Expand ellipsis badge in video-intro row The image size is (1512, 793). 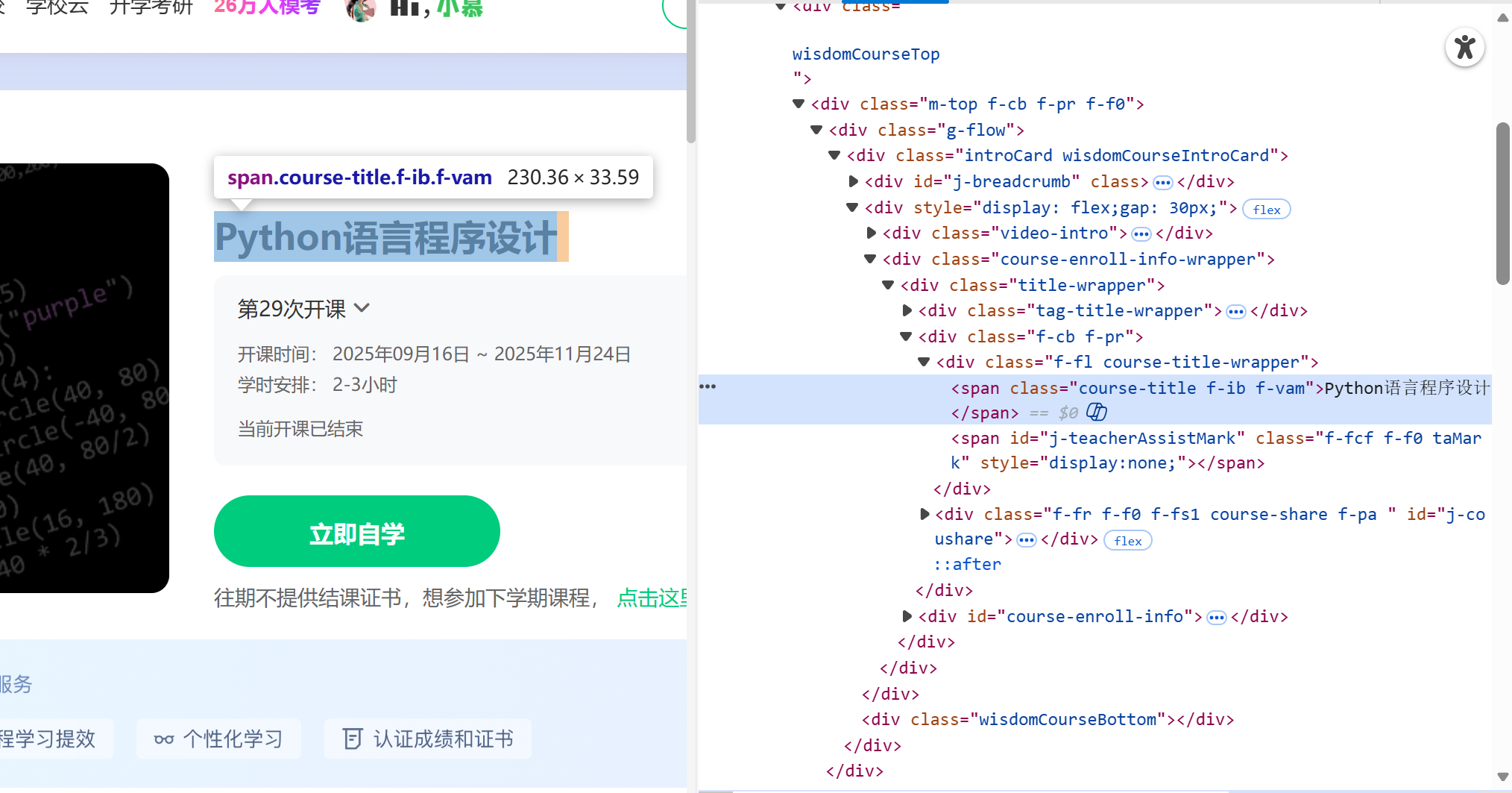(x=1141, y=233)
